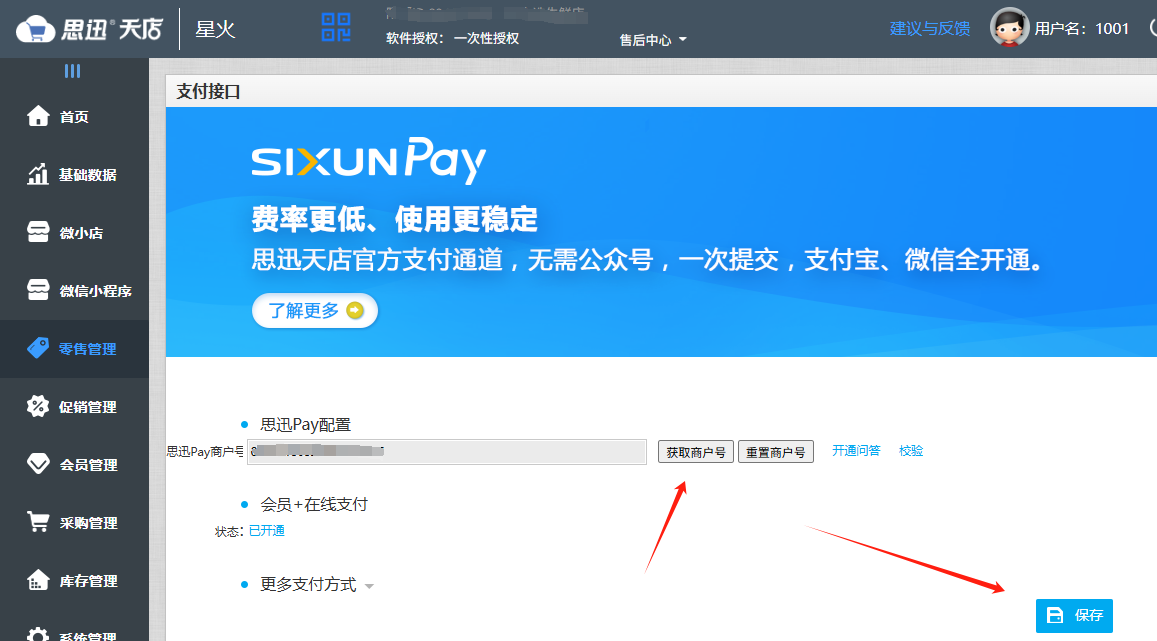Image resolution: width=1157 pixels, height=641 pixels.
Task: Open 首页 in the sidebar
Action: click(x=75, y=117)
